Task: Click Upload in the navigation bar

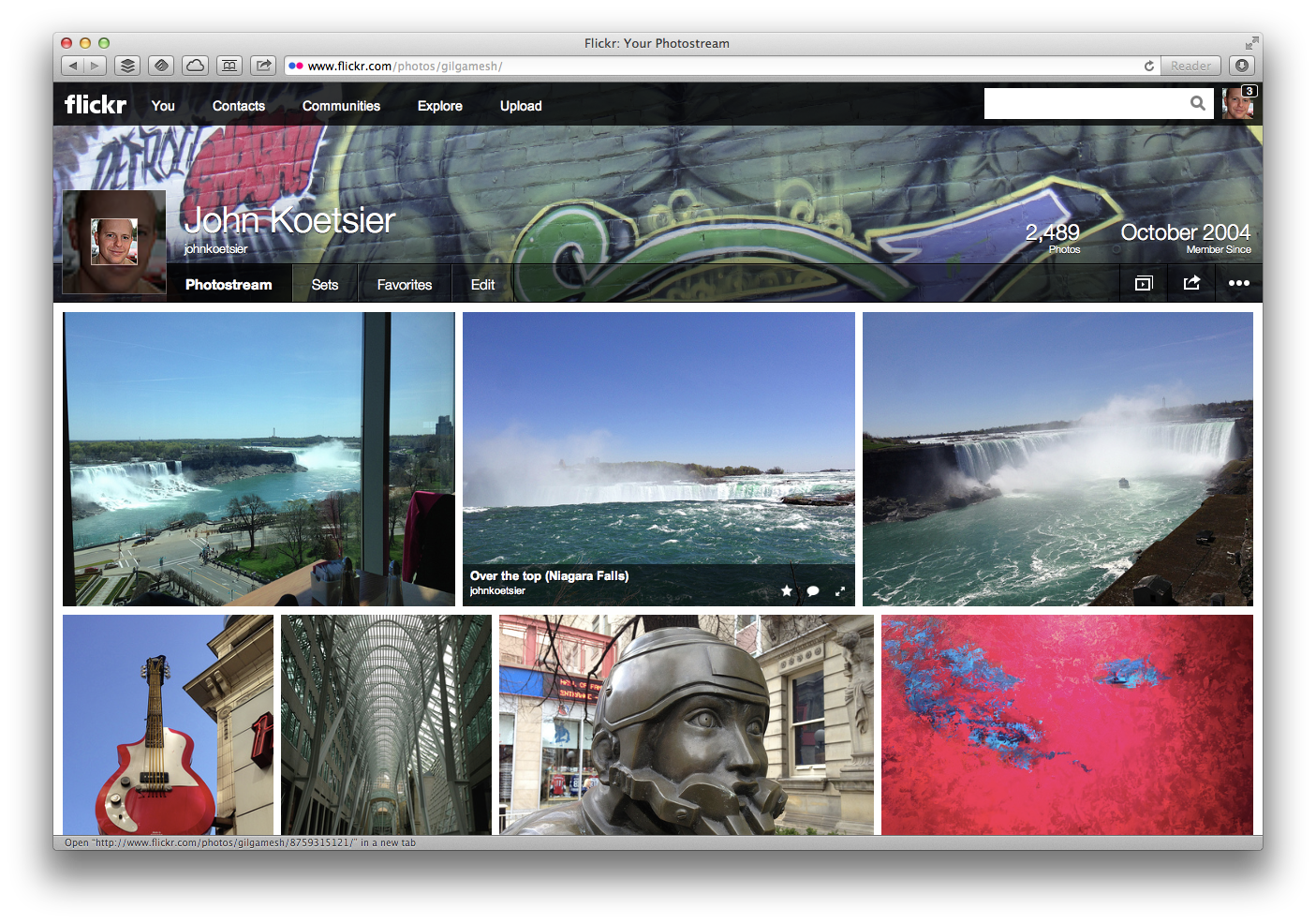Action: coord(521,106)
